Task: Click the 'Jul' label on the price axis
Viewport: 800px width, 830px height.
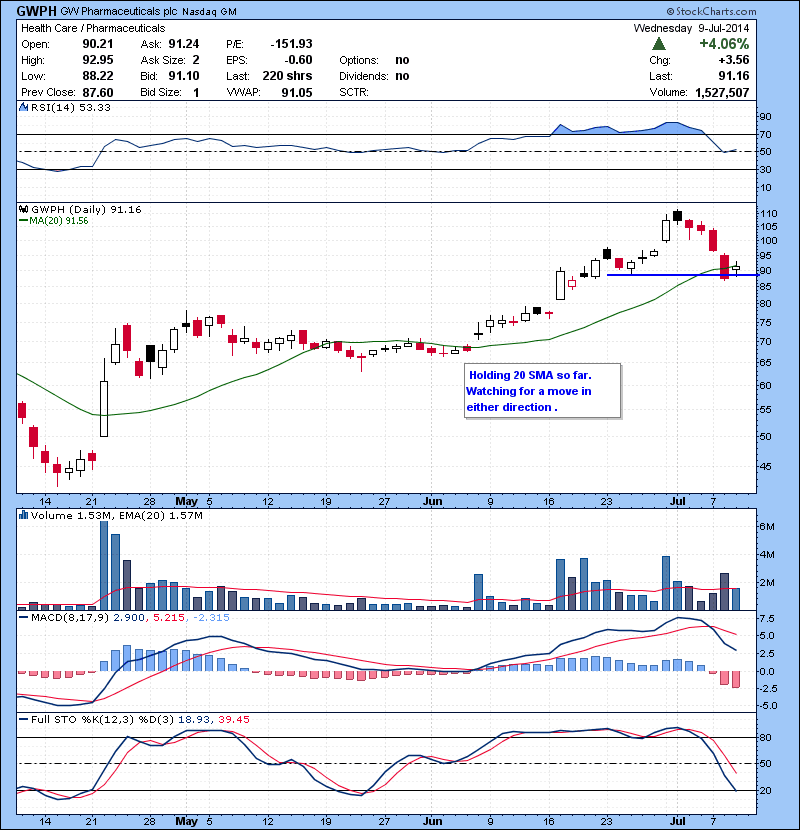Action: [x=678, y=501]
